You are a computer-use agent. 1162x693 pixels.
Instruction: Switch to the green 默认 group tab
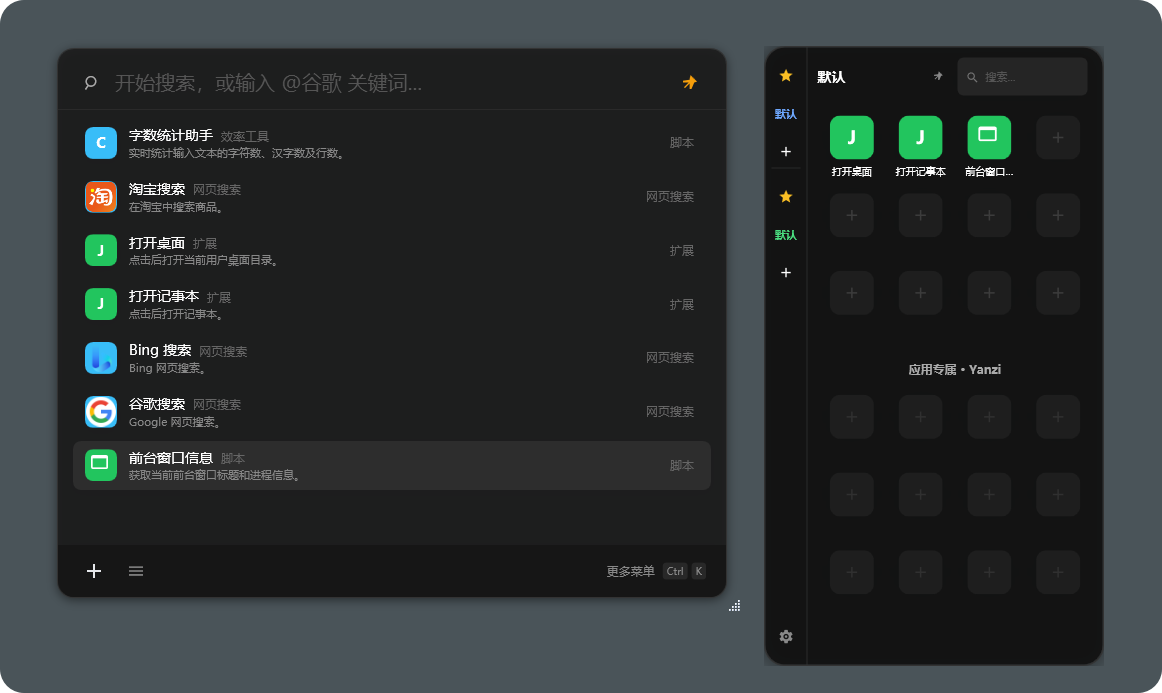coord(786,234)
